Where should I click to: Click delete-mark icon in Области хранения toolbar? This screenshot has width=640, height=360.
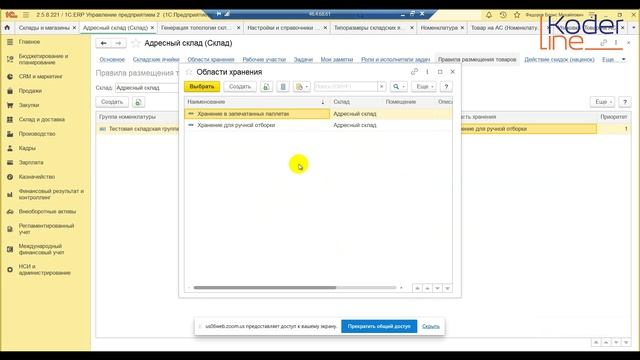pos(283,87)
